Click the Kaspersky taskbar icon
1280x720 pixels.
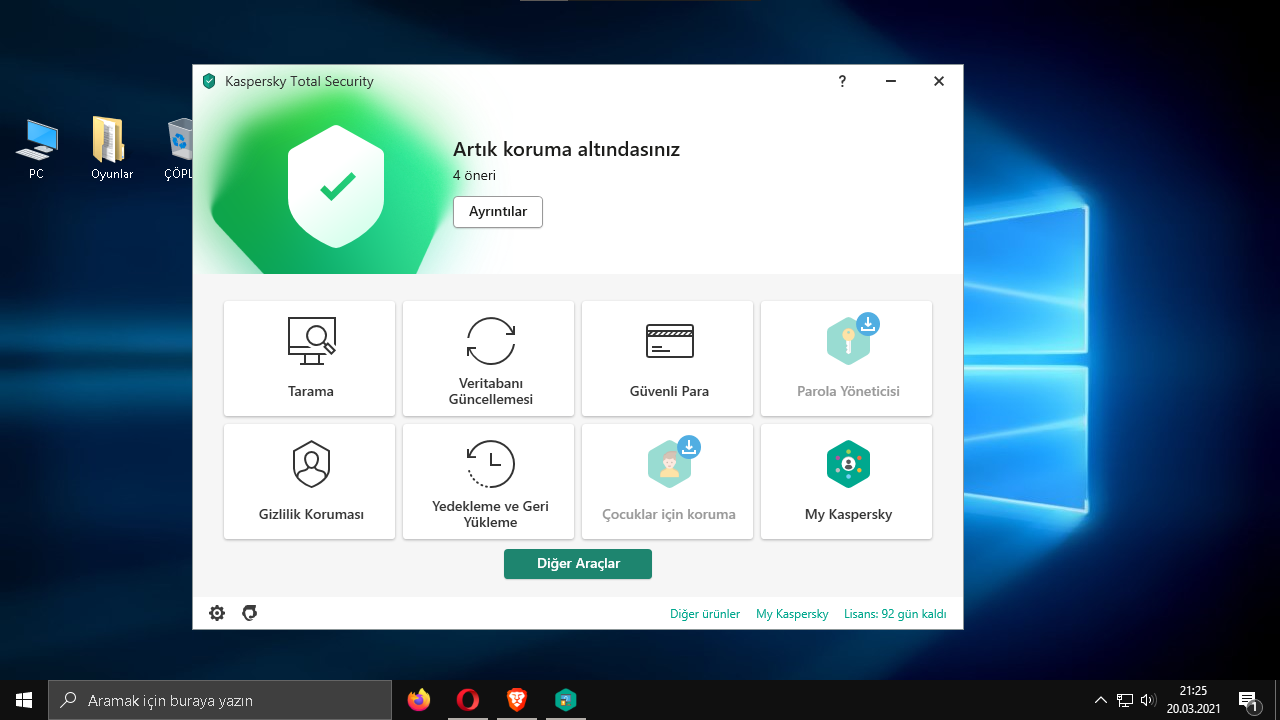(566, 700)
